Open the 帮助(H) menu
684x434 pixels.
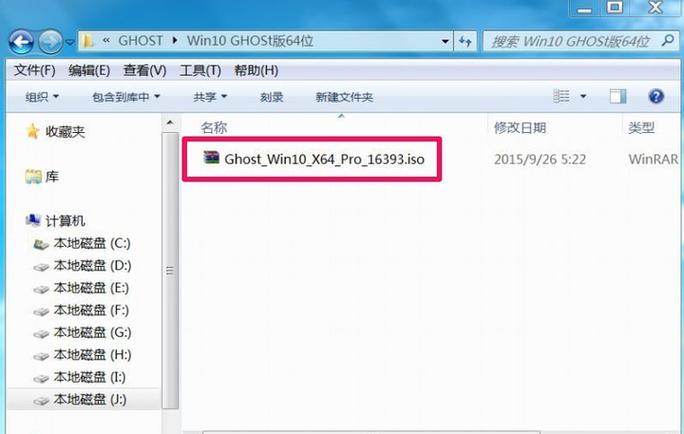click(x=256, y=70)
